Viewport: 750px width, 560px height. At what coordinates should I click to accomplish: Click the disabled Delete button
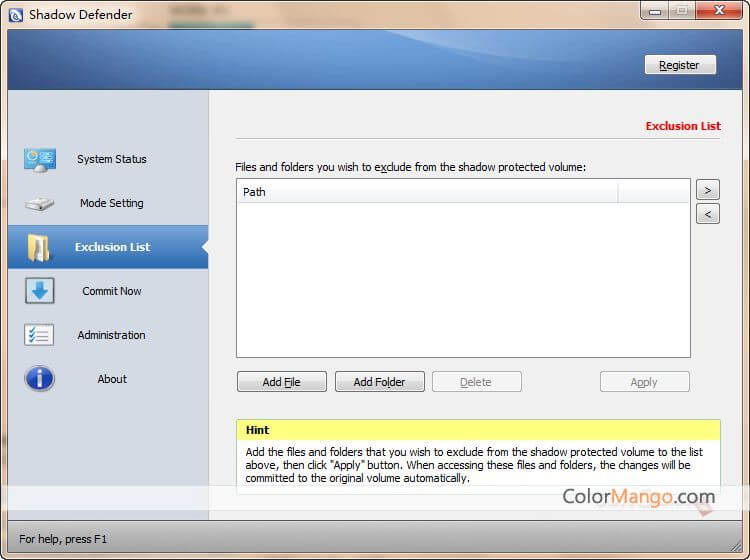[x=476, y=382]
